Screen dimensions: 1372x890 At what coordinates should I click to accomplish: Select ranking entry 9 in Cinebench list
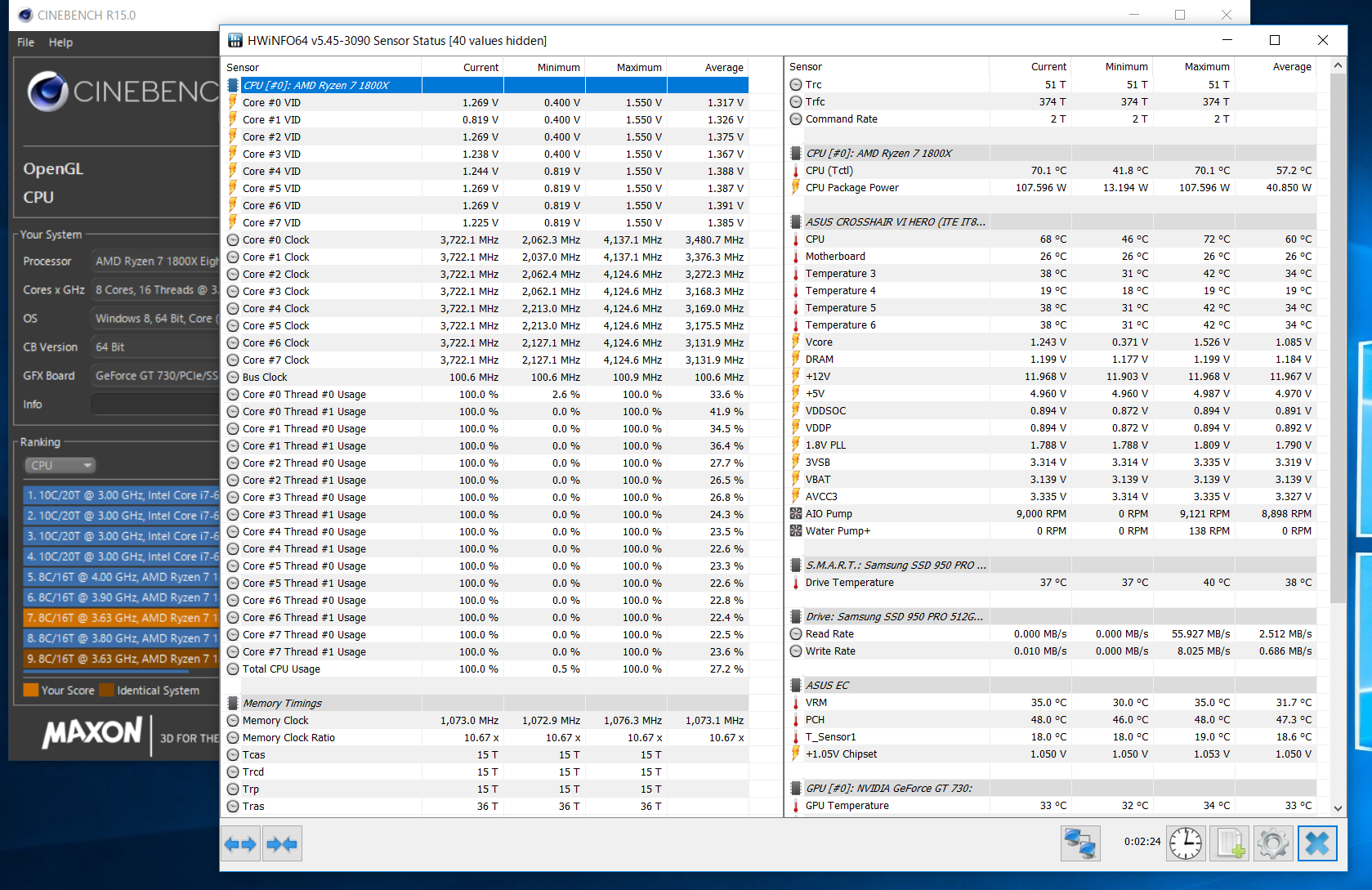[x=122, y=659]
